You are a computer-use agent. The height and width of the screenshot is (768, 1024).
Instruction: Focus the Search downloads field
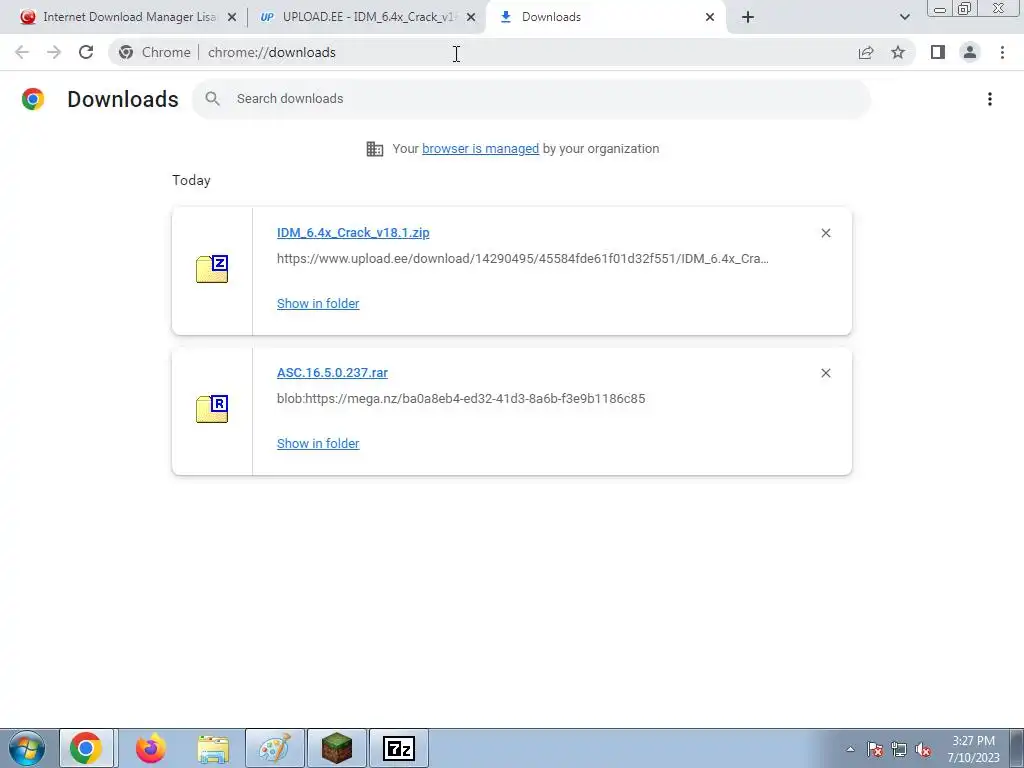532,99
